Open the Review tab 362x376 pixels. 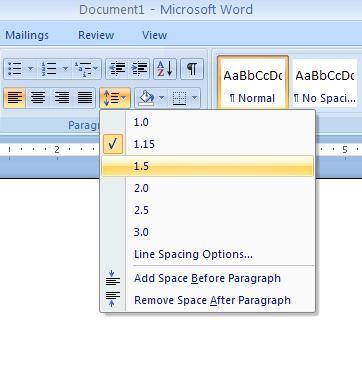coord(96,35)
